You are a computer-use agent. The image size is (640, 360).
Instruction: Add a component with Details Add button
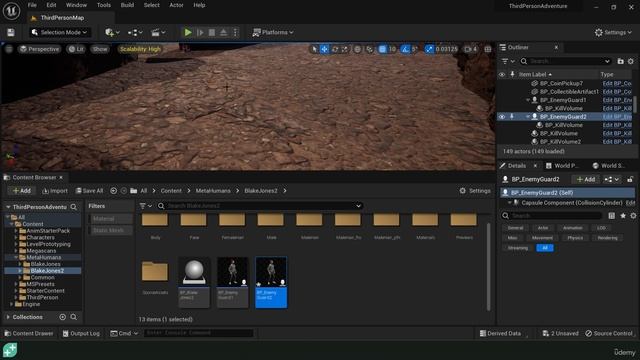586,179
